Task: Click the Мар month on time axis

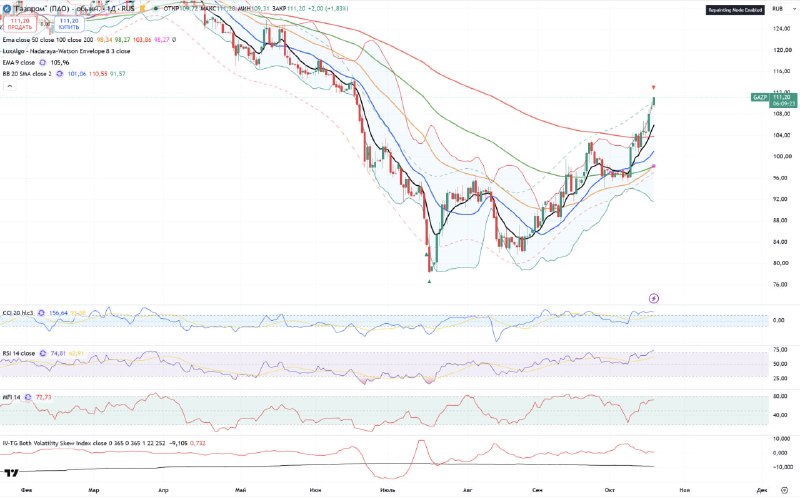Action: [x=93, y=490]
